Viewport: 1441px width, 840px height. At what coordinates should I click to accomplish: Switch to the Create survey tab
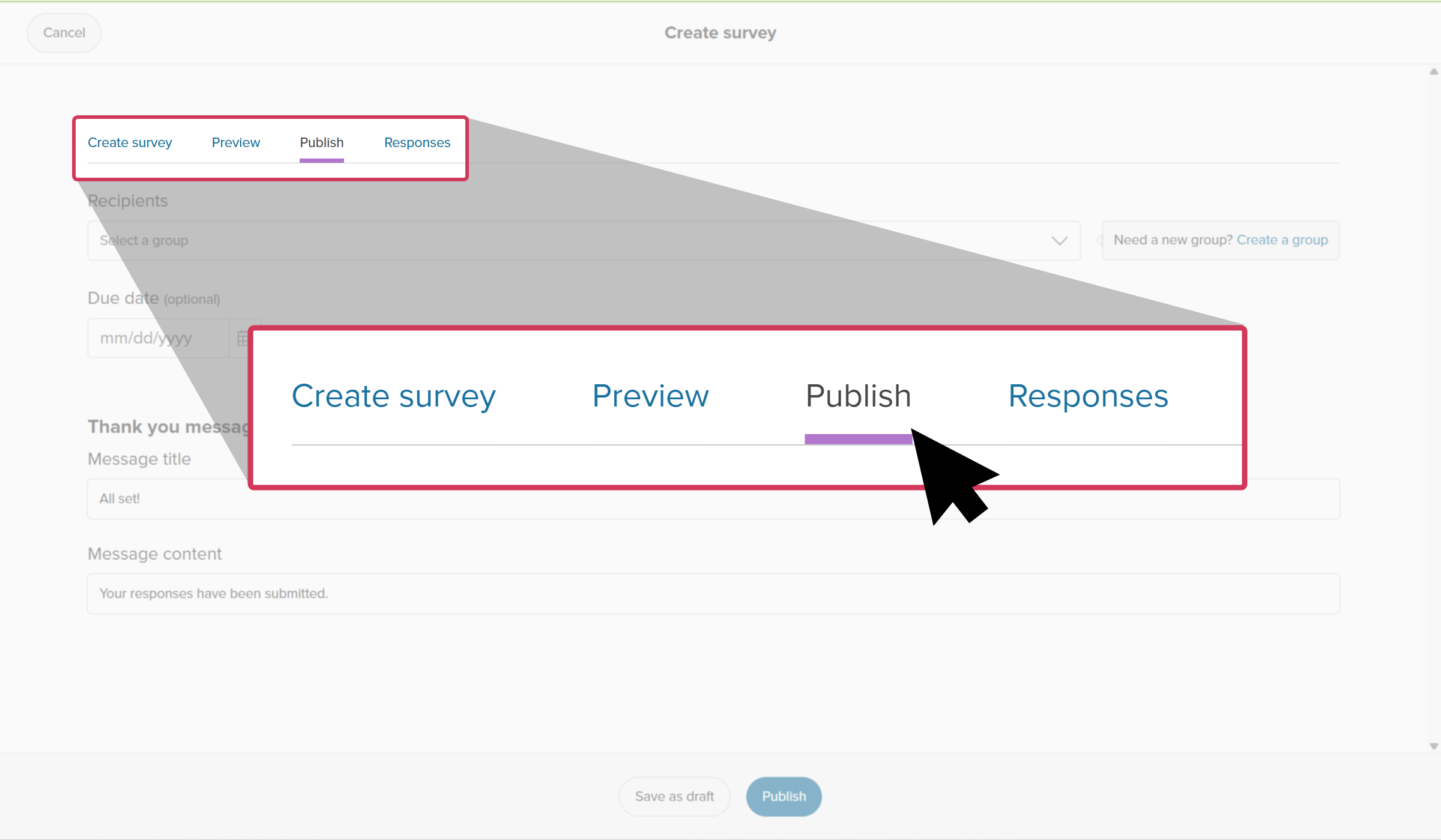tap(130, 142)
